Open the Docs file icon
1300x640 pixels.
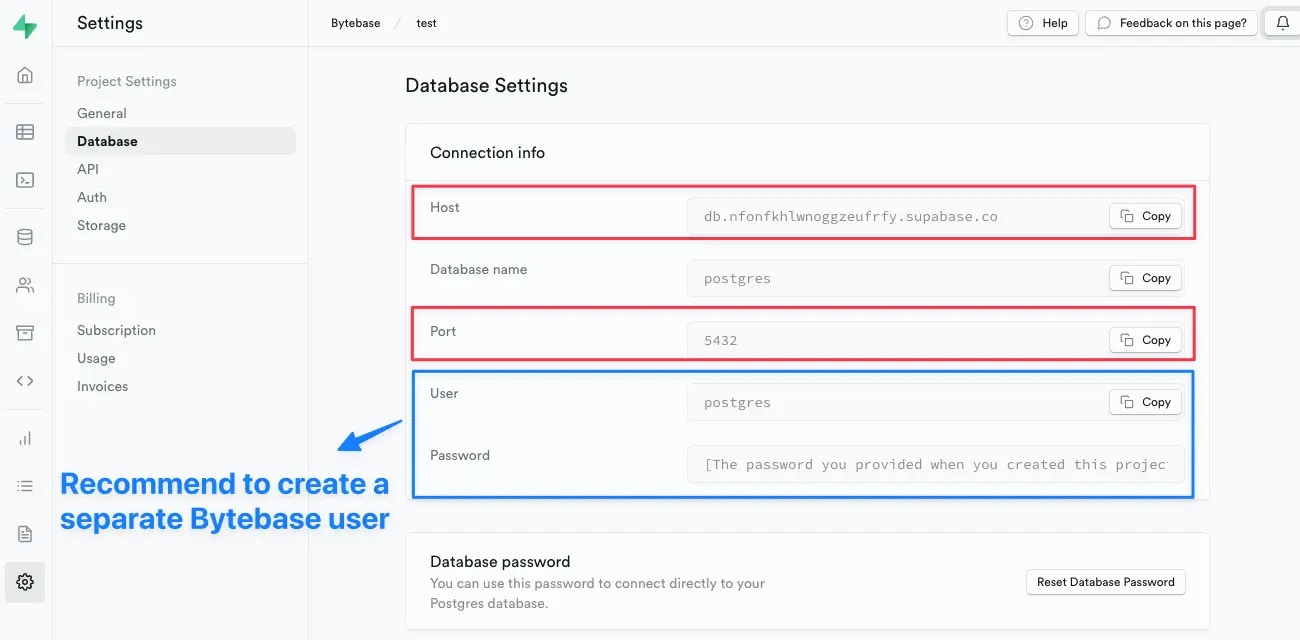tap(24, 533)
